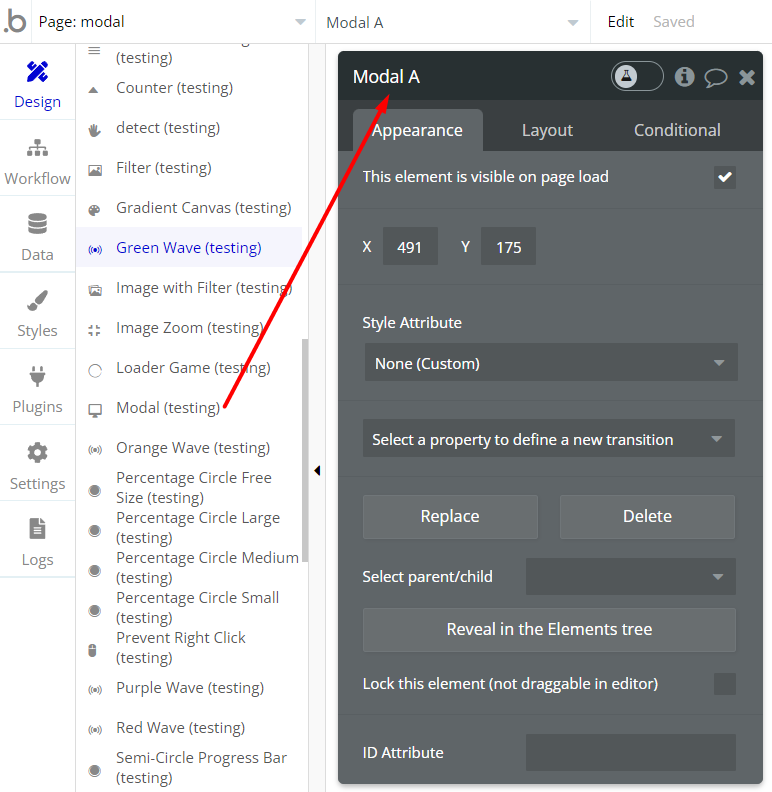Uncheck element visible on page load
This screenshot has height=792, width=772.
coord(725,177)
